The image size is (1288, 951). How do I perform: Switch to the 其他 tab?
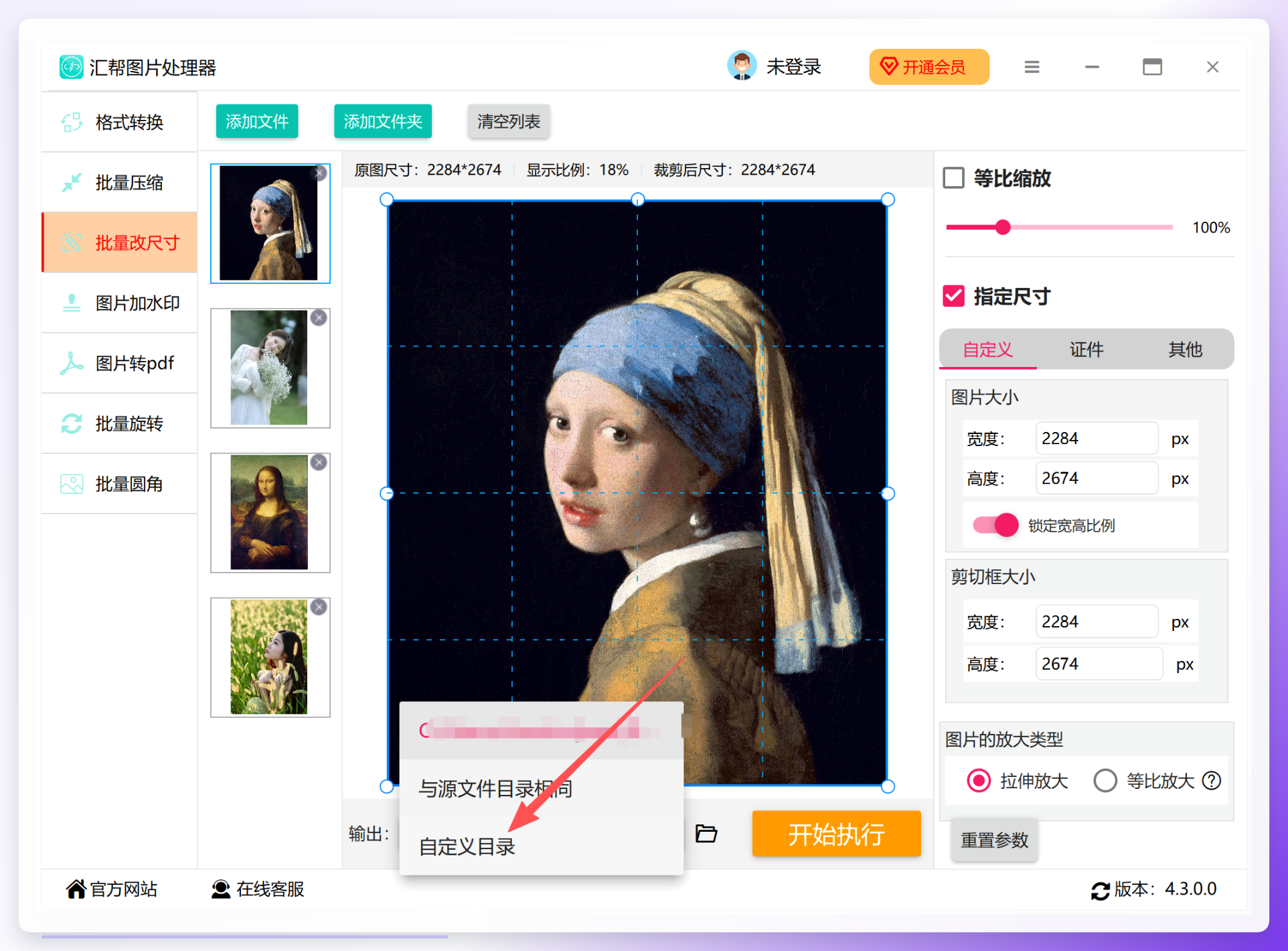coord(1185,349)
